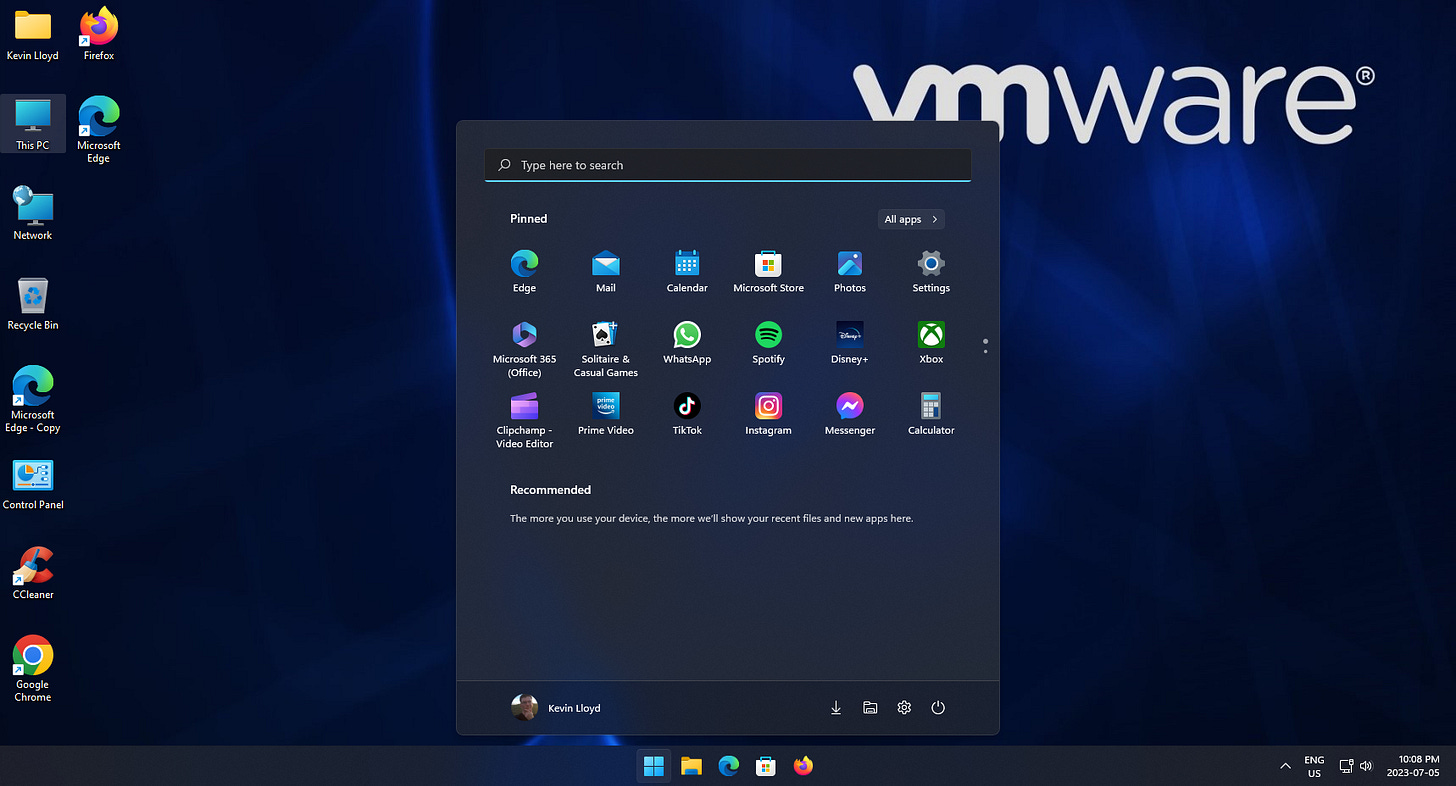This screenshot has height=786, width=1456.
Task: Open Kevin Lloyd account options
Action: click(x=556, y=707)
